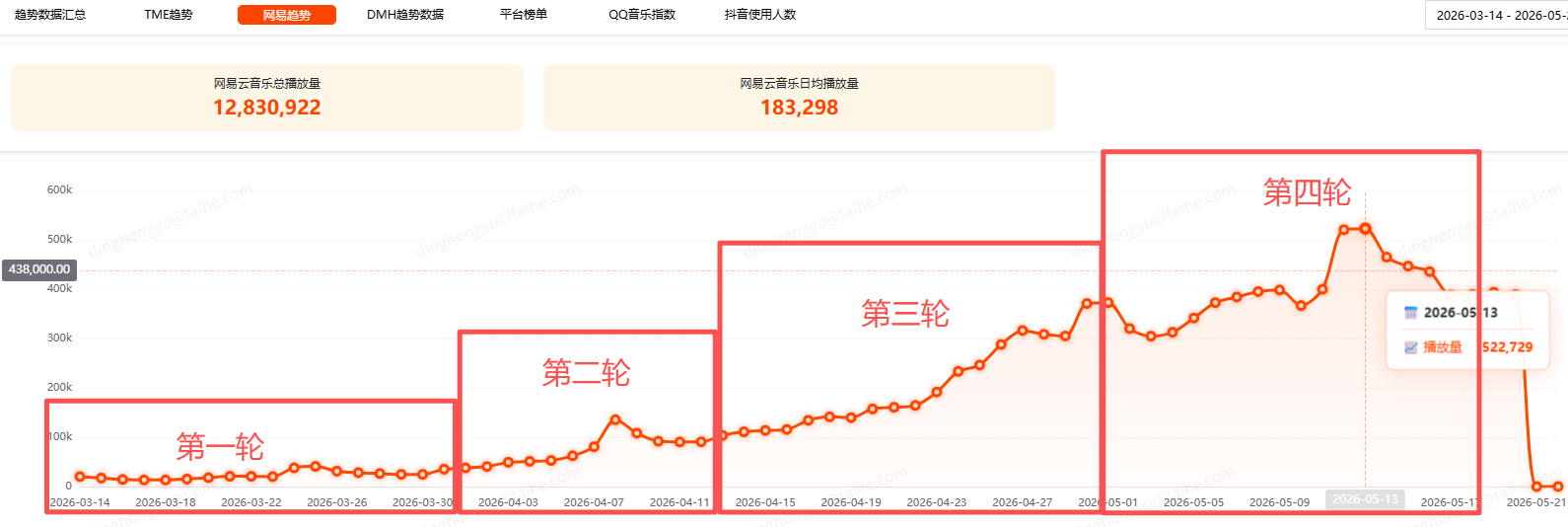
Task: Click the 300k y-axis label
Action: (59, 338)
